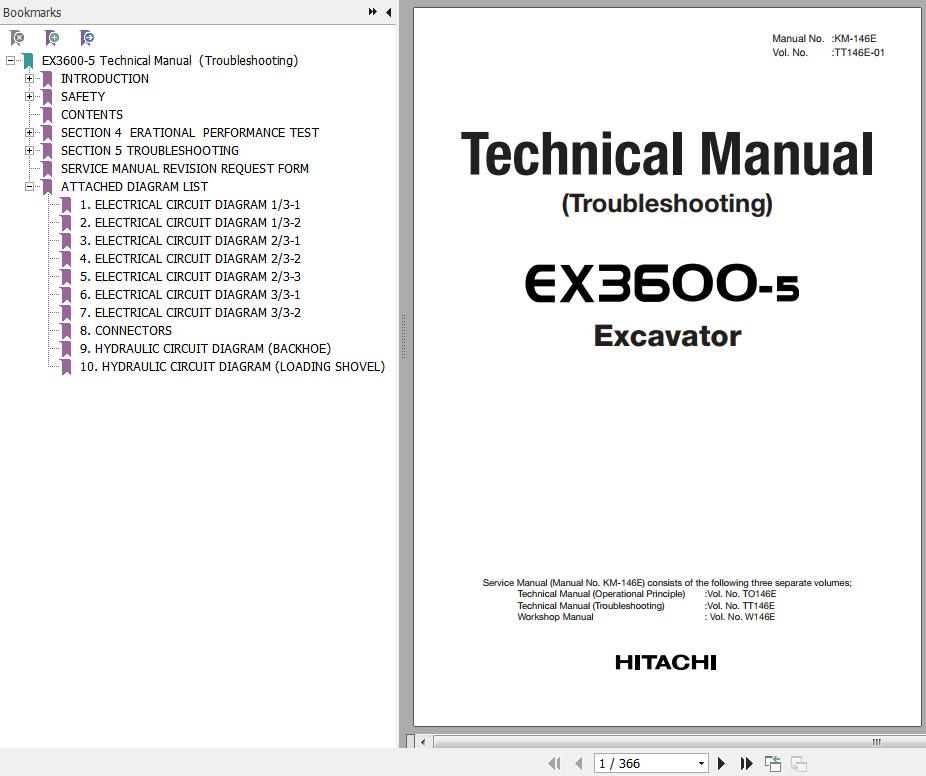
Task: Open the page number dropdown arrow
Action: tap(701, 763)
